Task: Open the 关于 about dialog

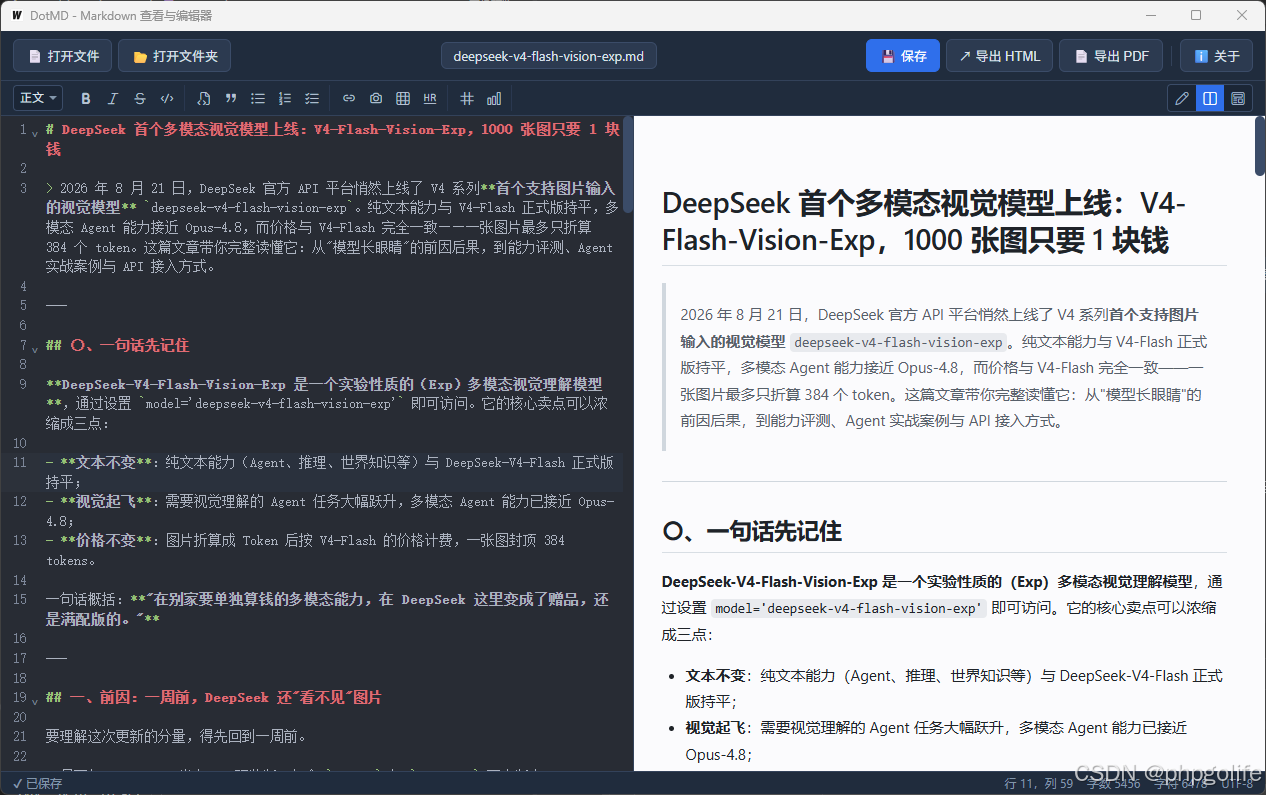Action: pyautogui.click(x=1216, y=56)
